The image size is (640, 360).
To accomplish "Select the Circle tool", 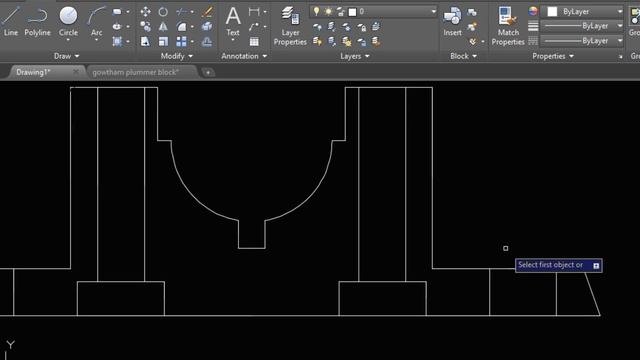I will pyautogui.click(x=68, y=21).
